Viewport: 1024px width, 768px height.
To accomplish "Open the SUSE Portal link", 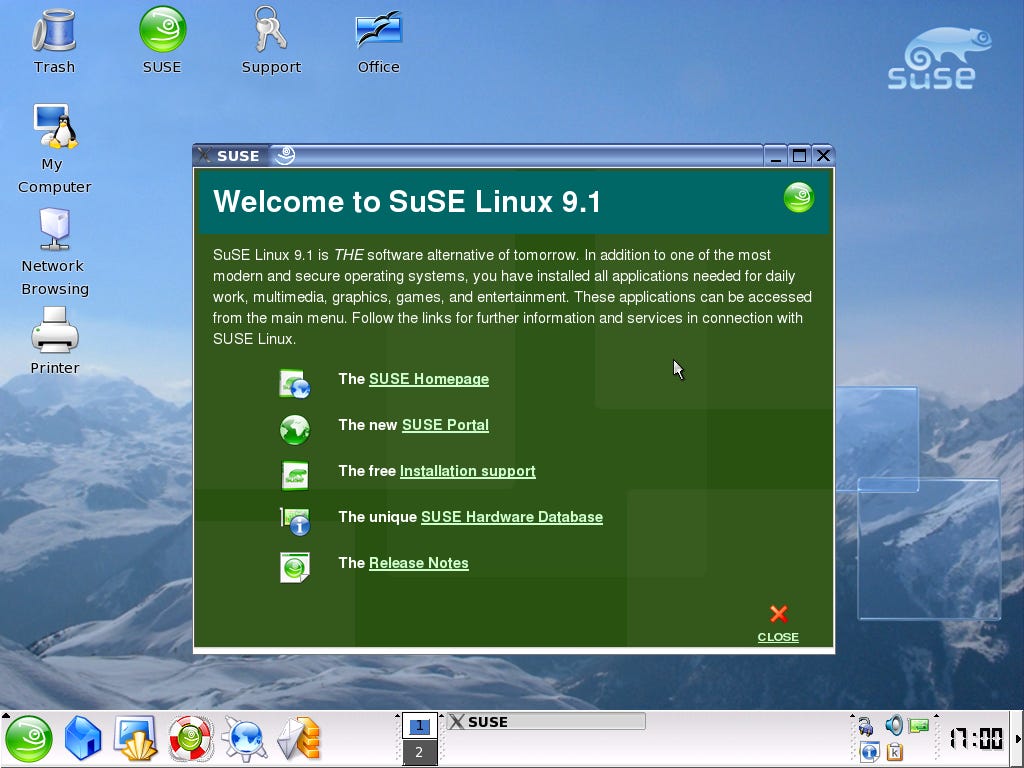I will (x=445, y=425).
